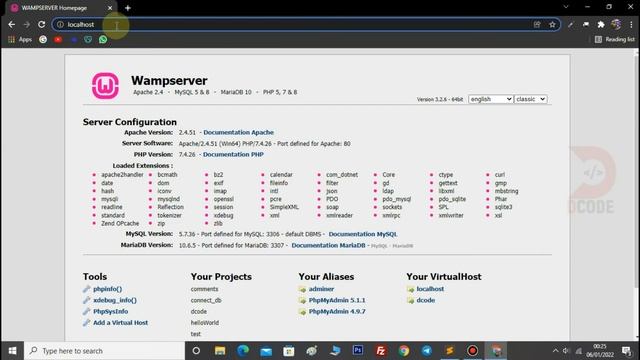Click the Wampserver pink logo
Screen dimensions: 640x360
click(x=105, y=86)
